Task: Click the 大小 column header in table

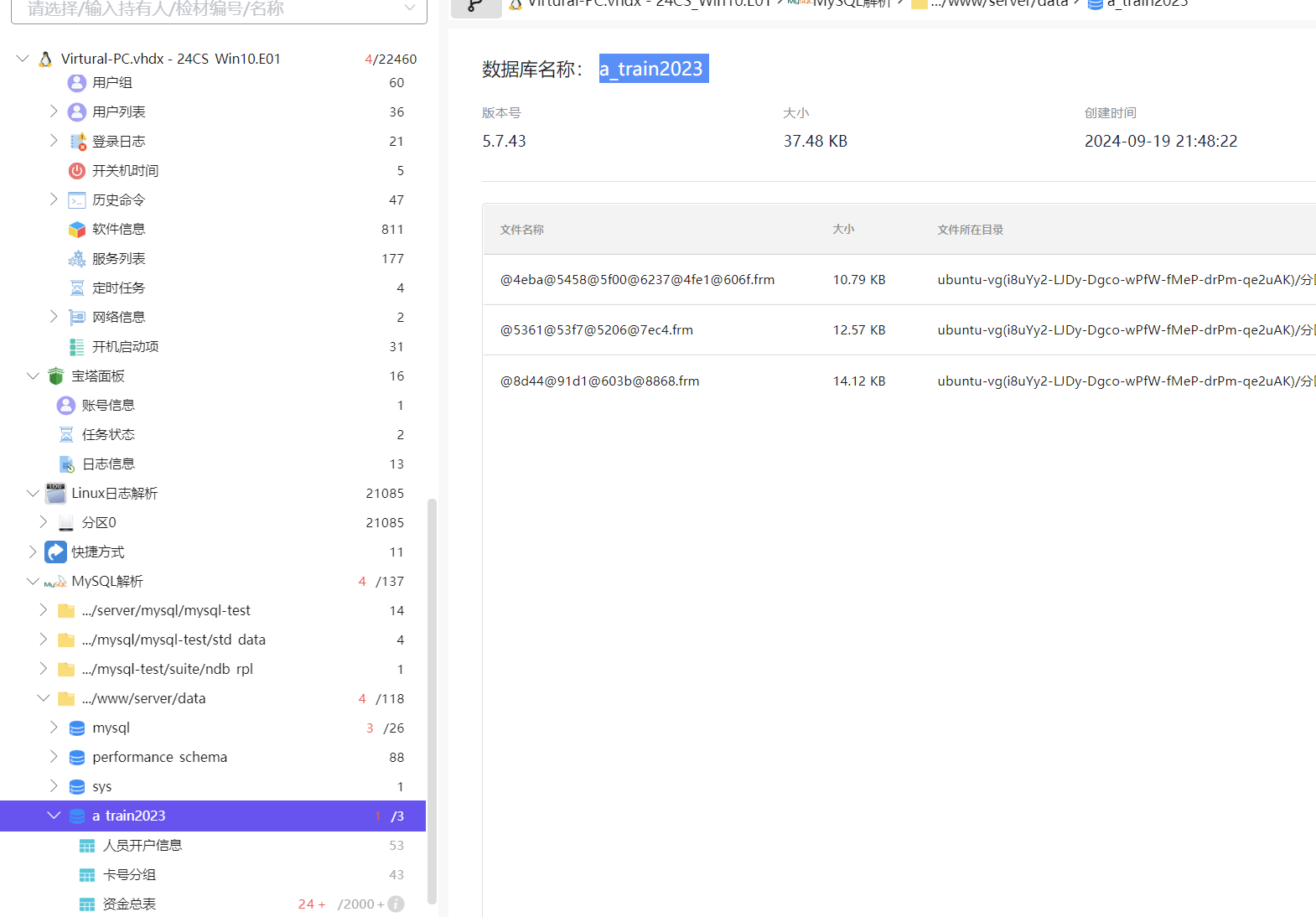Action: 844,229
